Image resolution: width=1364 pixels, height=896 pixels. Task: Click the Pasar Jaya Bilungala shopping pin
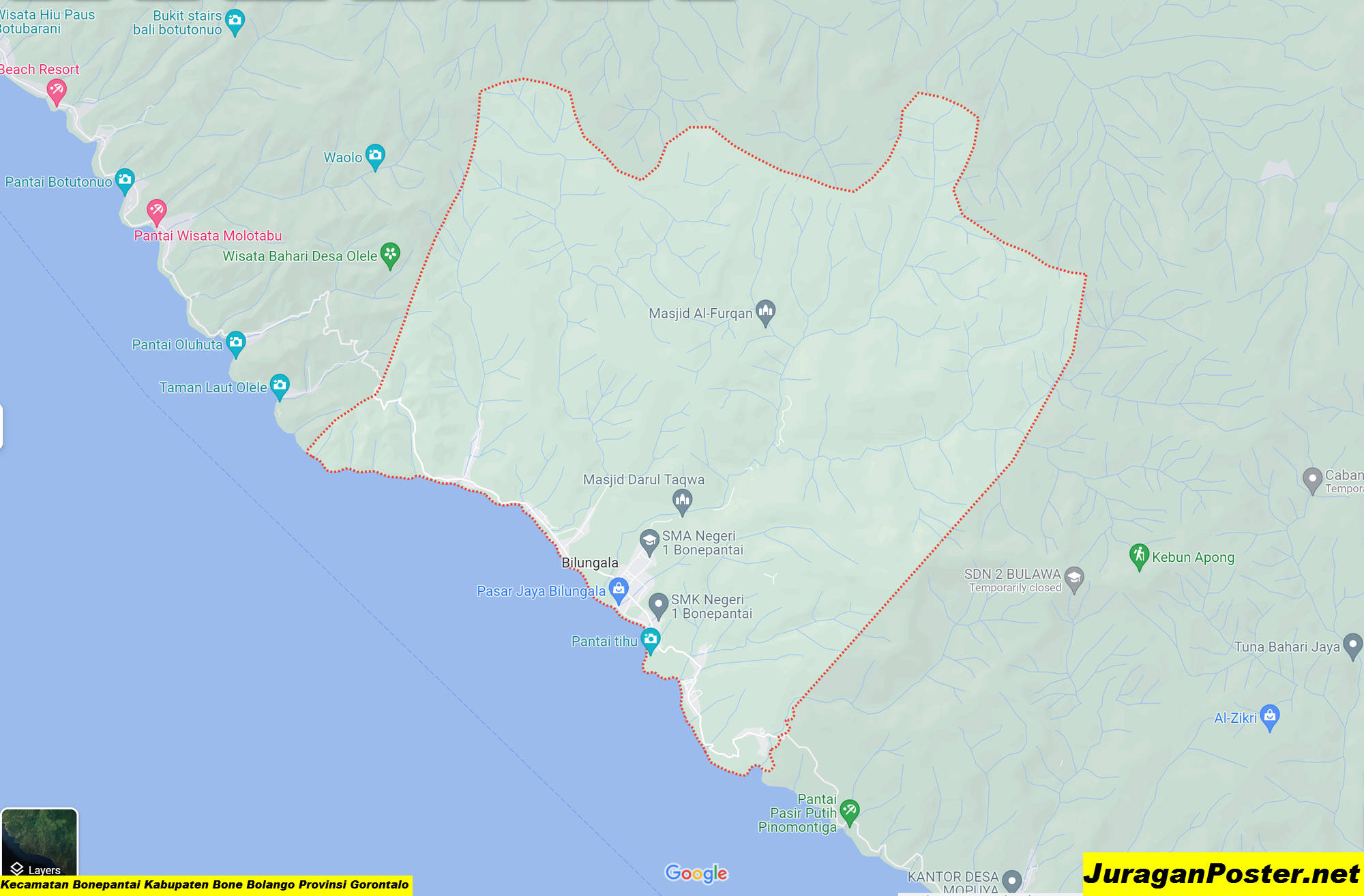tap(619, 591)
